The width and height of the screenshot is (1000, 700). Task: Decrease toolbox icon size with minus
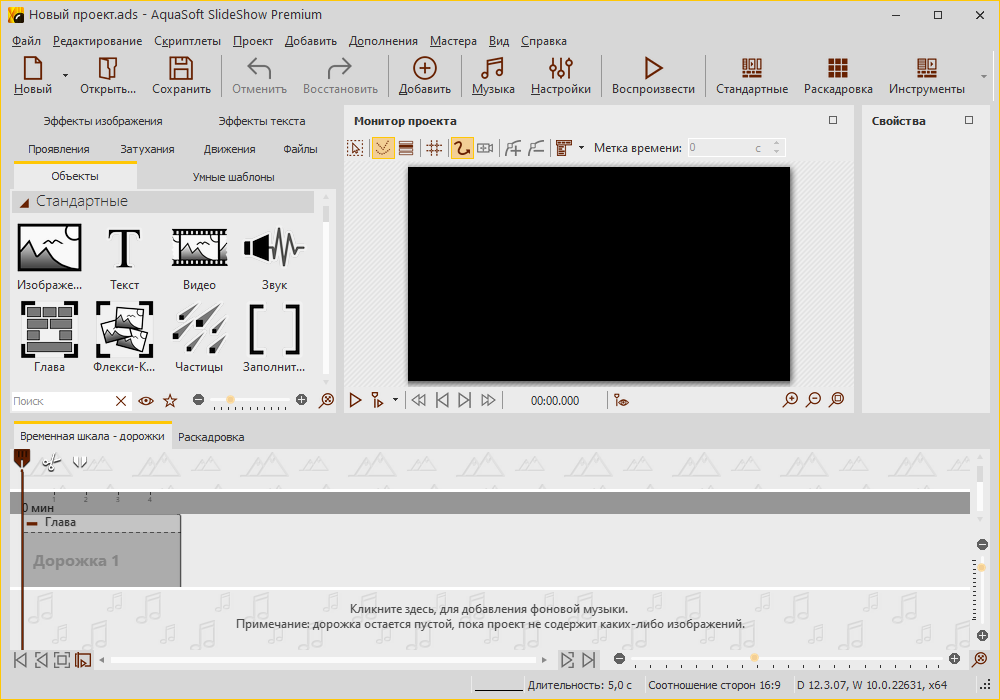(198, 400)
